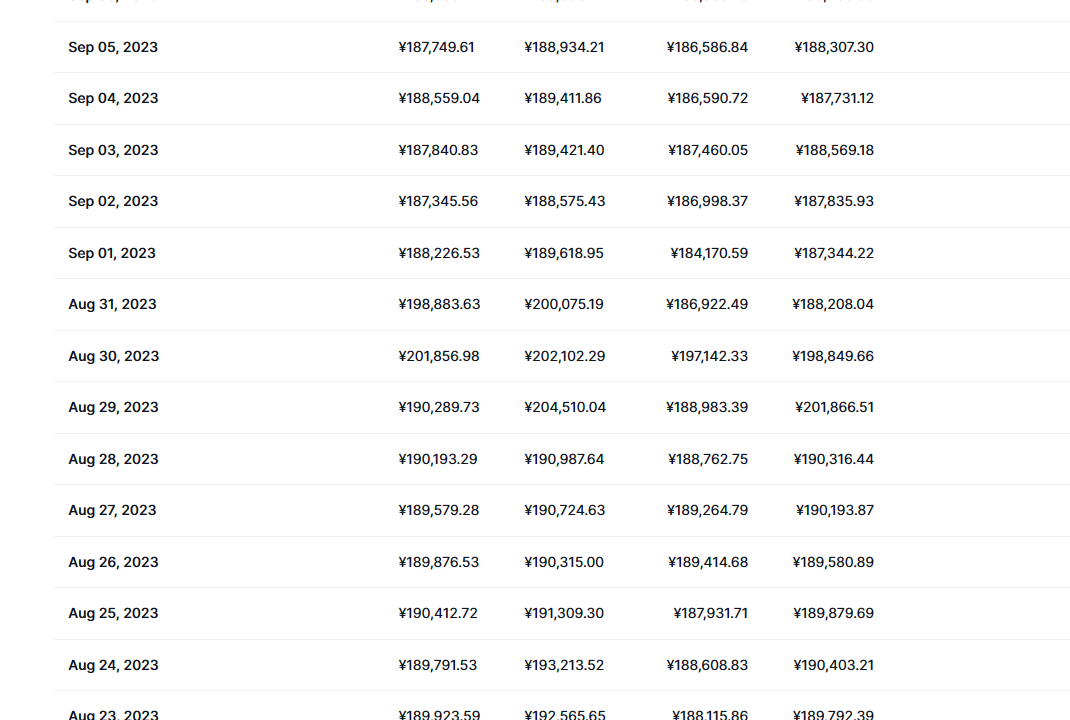Click the Aug 27, 2023 date cell
This screenshot has width=1070, height=720.
click(113, 510)
